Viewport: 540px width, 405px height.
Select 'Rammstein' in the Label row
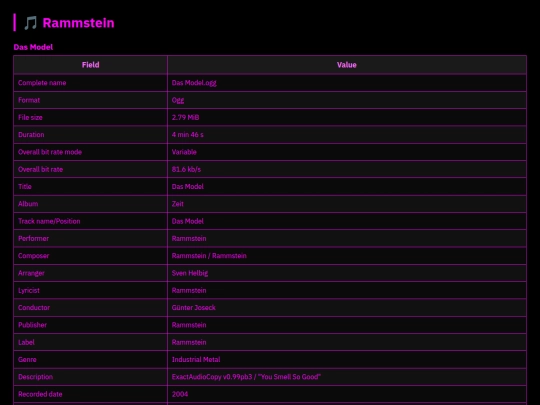(x=189, y=342)
